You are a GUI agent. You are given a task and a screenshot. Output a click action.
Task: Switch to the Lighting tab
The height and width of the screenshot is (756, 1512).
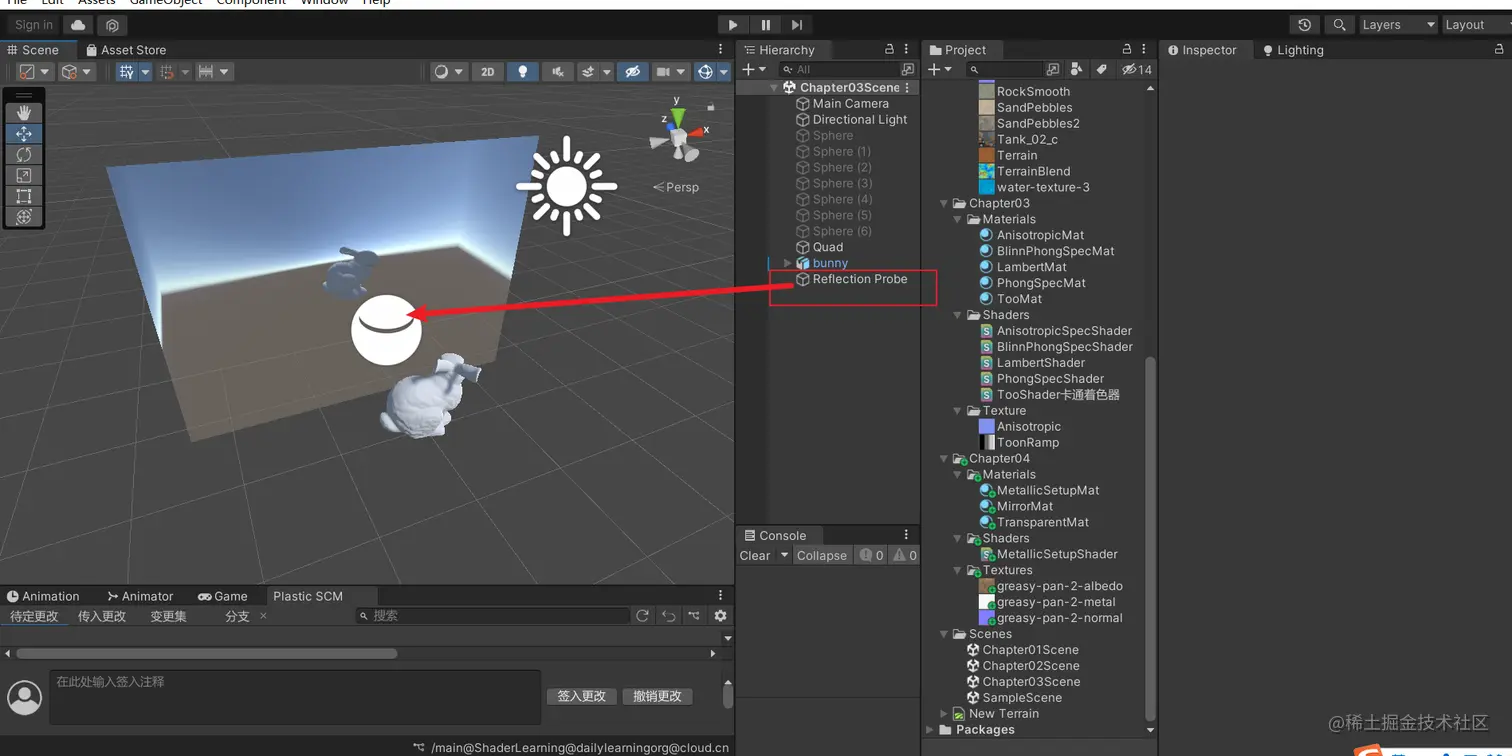pyautogui.click(x=1293, y=50)
